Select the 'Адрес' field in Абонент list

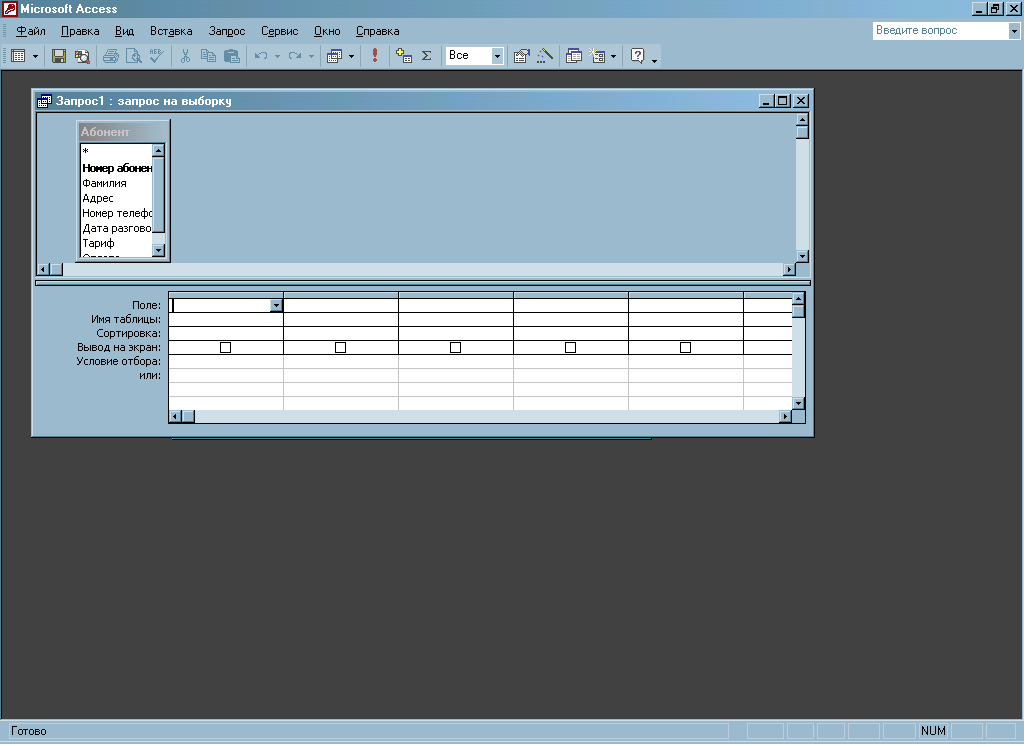116,198
